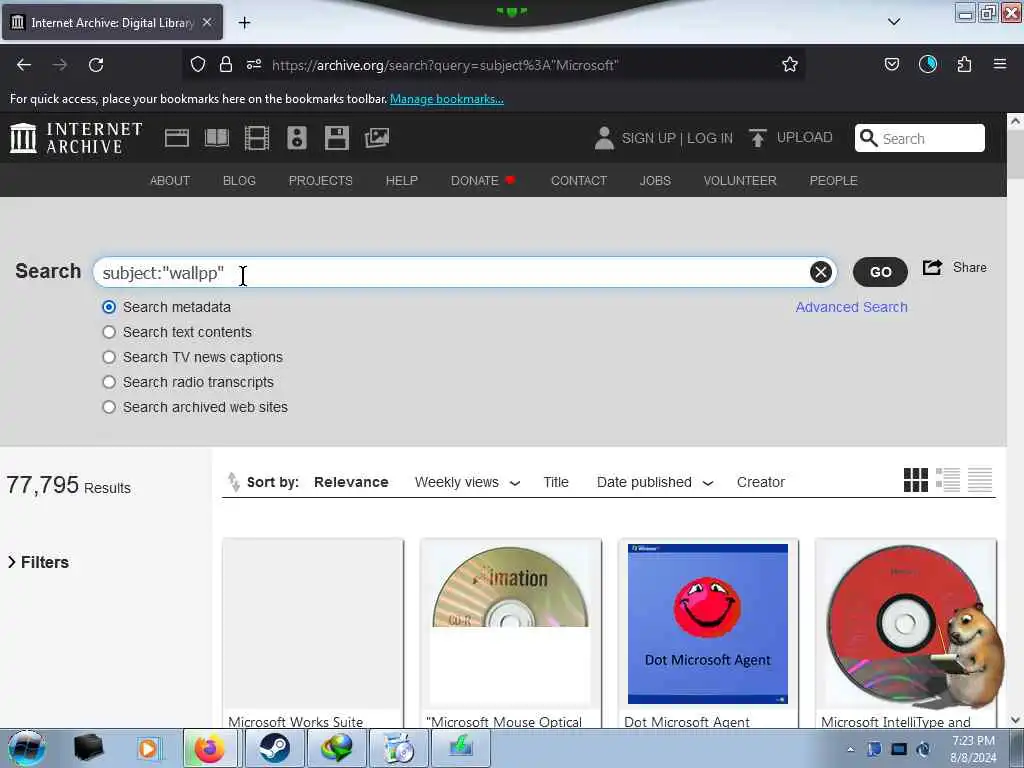Open the Internet Archive home logo
1024x768 pixels.
(76, 138)
